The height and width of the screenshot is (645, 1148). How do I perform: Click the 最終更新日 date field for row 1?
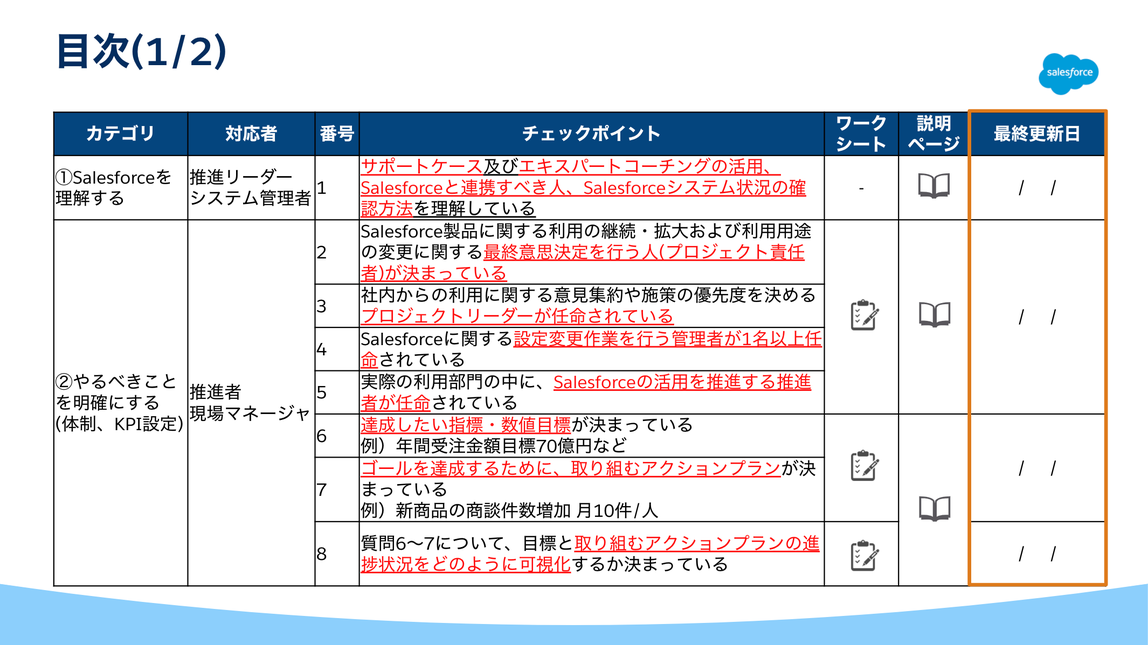1037,188
